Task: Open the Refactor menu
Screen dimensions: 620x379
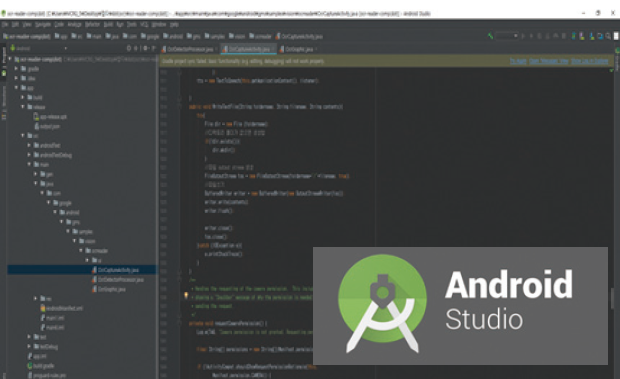Action: point(93,25)
